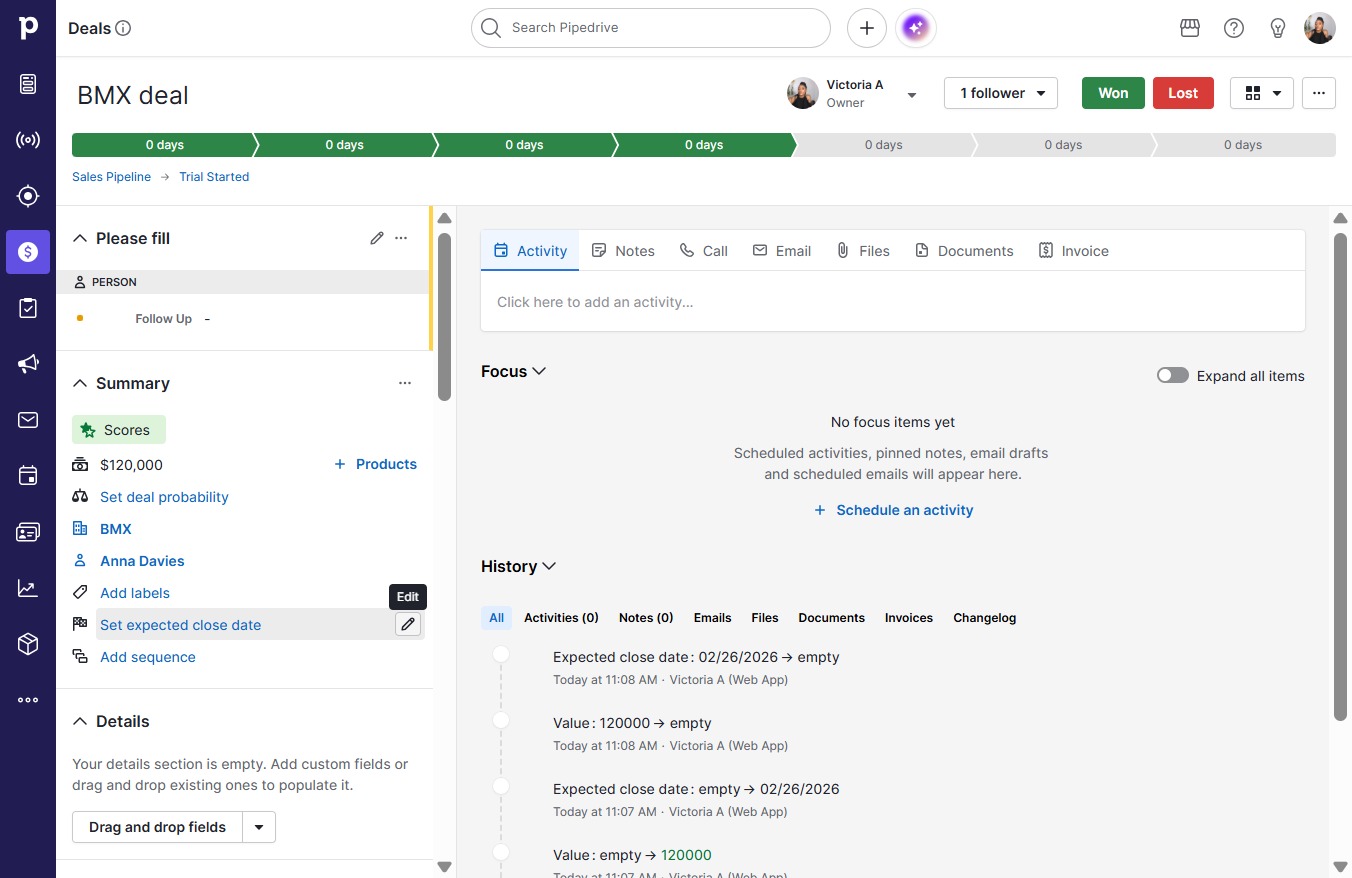Switch to the Documents tab

(x=964, y=251)
